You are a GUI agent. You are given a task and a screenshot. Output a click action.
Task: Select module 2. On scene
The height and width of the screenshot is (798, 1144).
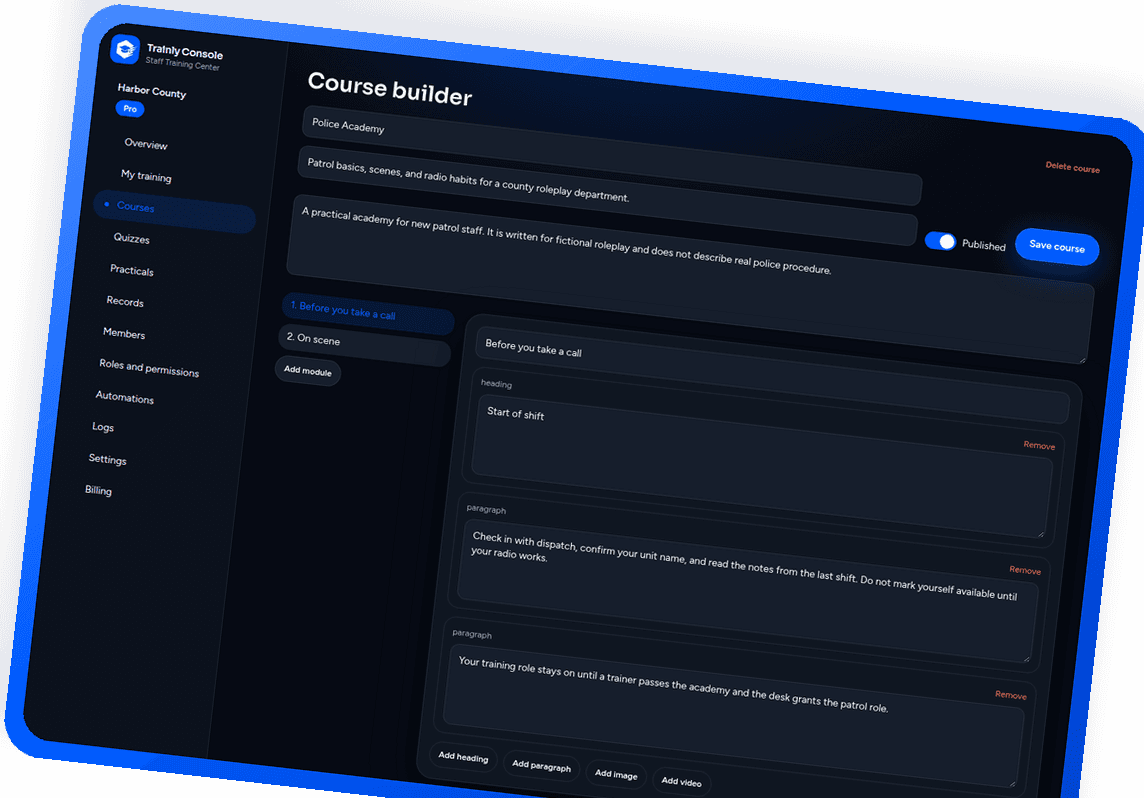point(364,346)
